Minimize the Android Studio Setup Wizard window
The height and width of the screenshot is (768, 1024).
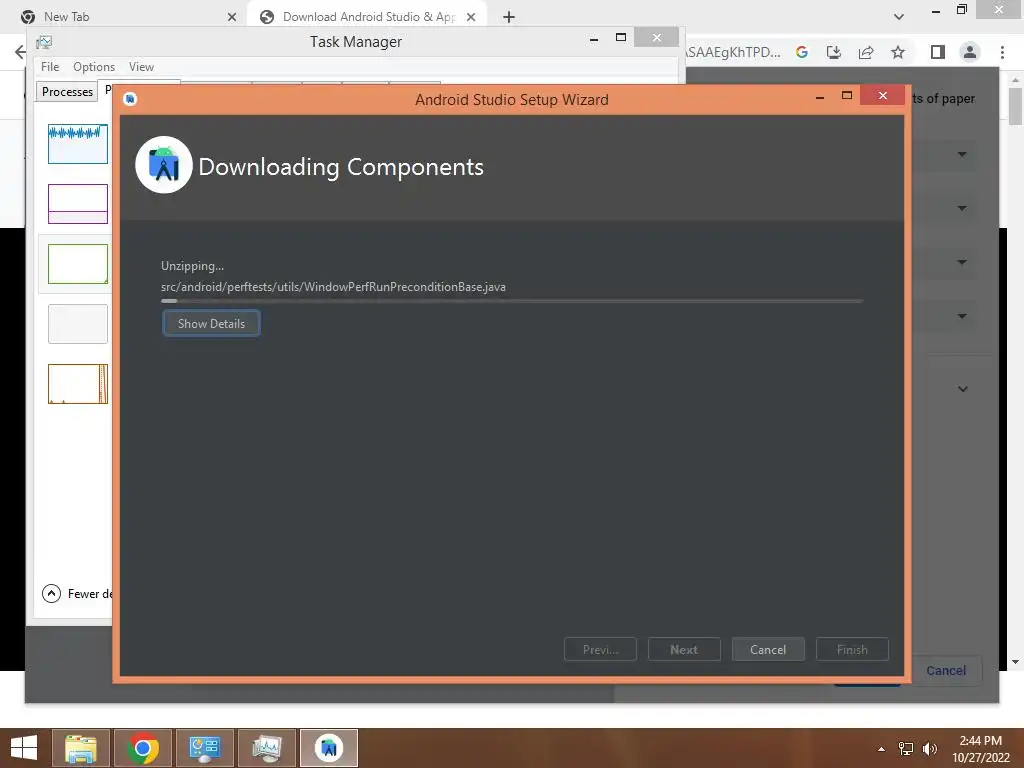[820, 97]
